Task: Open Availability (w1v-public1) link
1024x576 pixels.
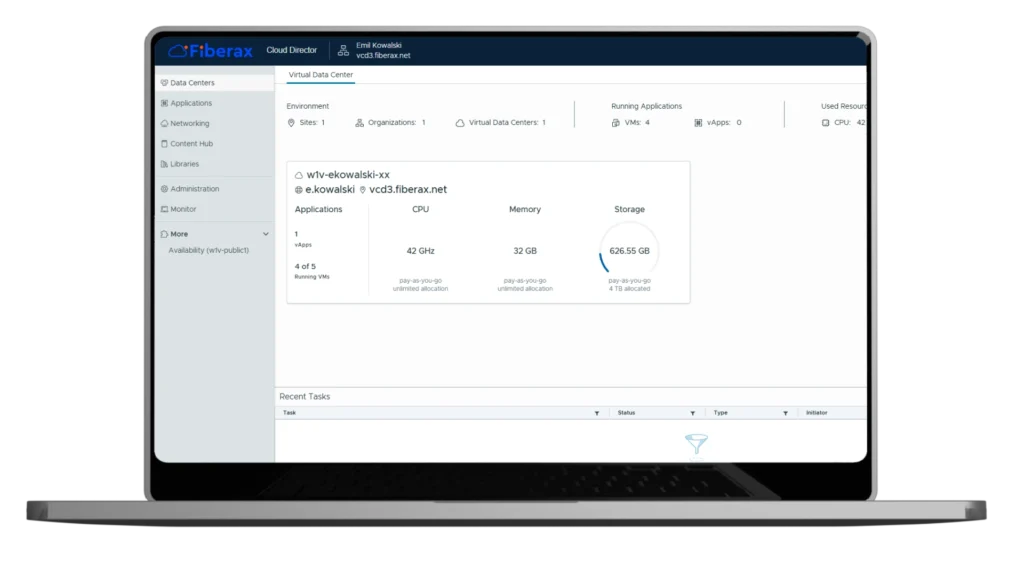Action: pyautogui.click(x=208, y=250)
